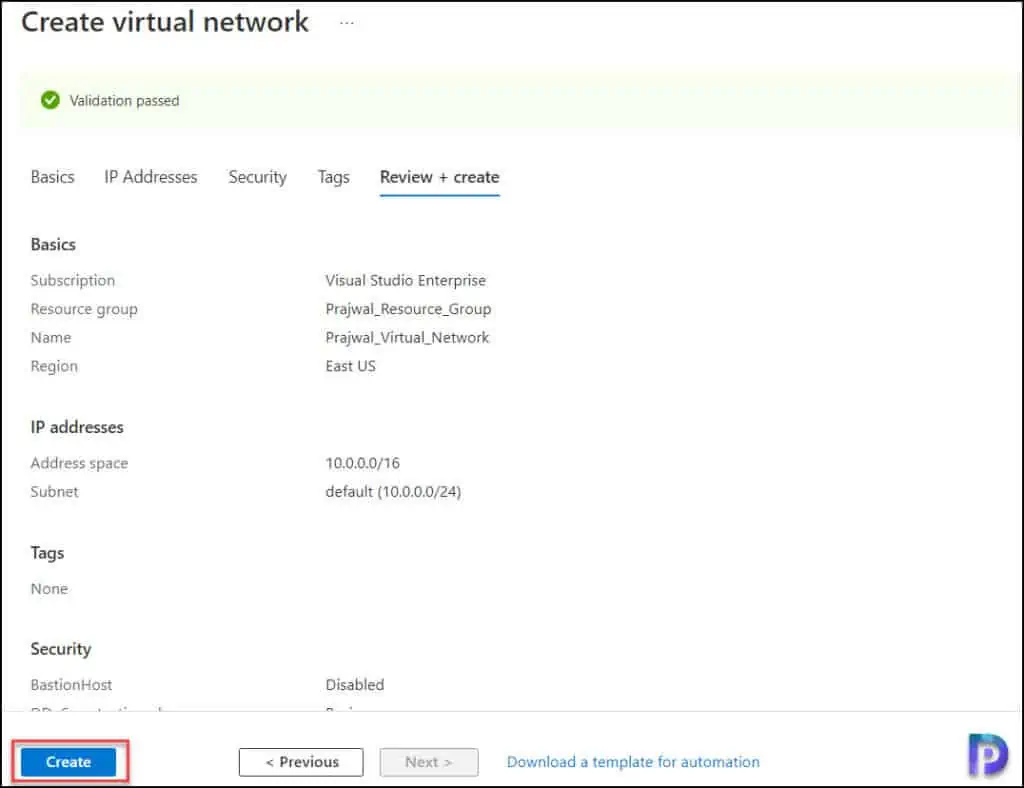Click the Basics section heading in the summary
Viewport: 1024px width, 788px height.
tap(53, 244)
